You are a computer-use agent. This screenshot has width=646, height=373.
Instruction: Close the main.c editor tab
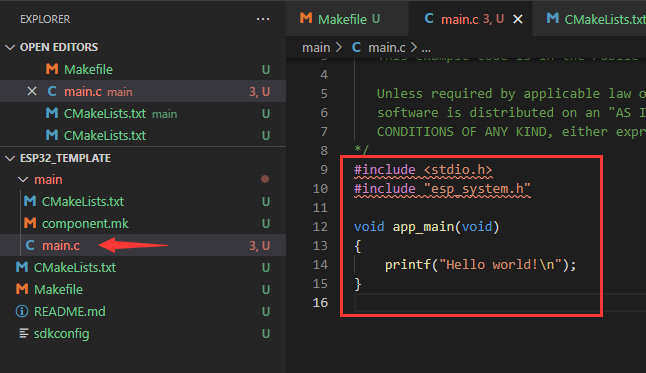(518, 19)
